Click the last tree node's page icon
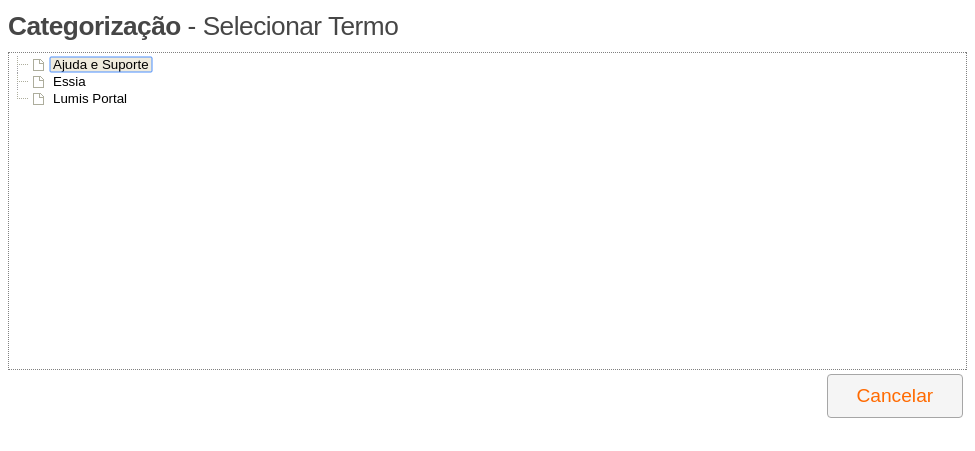The image size is (975, 451). coord(39,99)
